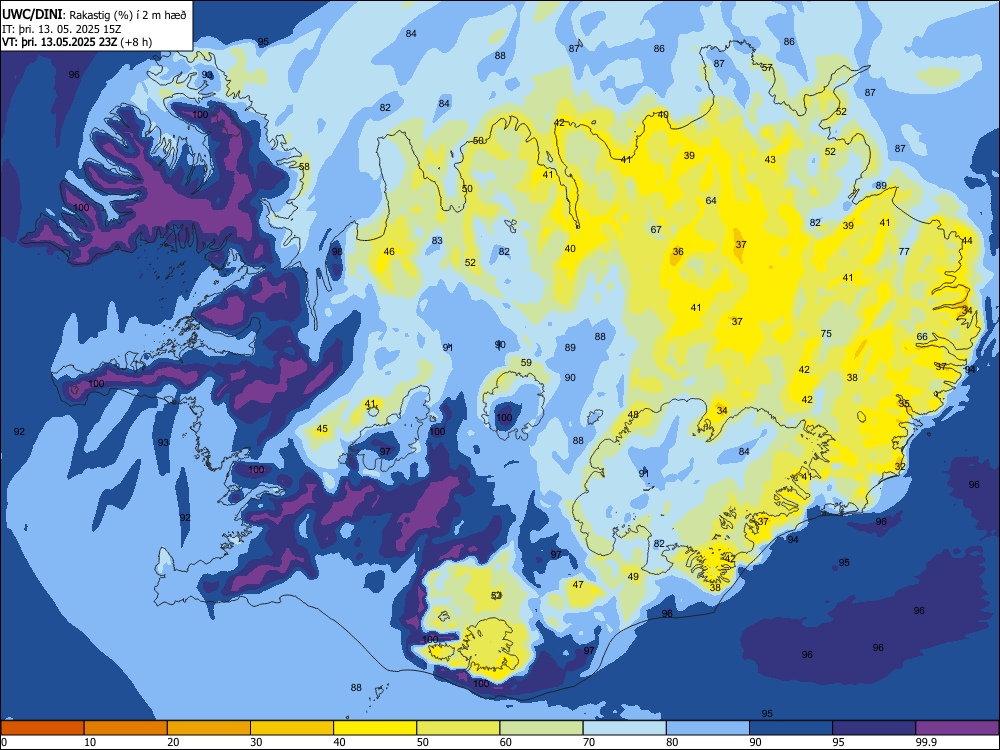Click the map value '66'
Screen dimensions: 1000x750
pyautogui.click(x=922, y=337)
